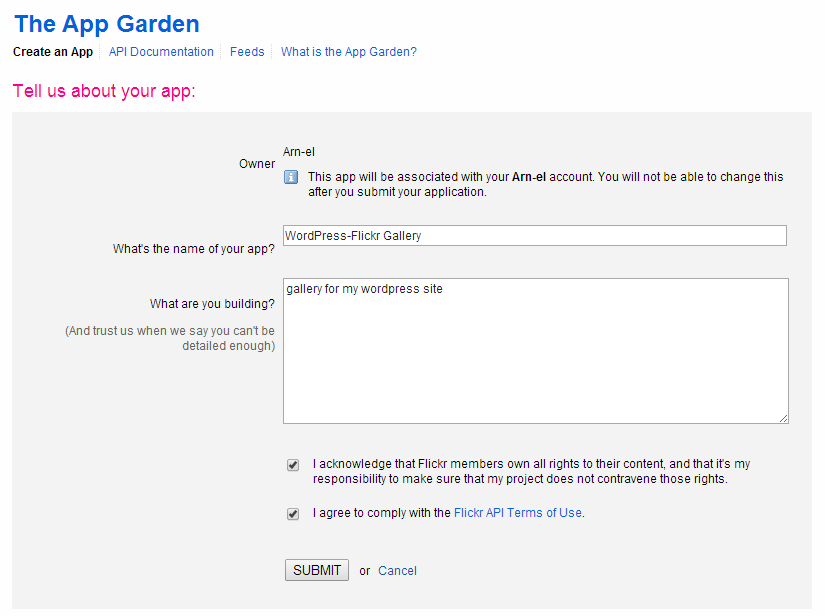Open 'What is the App Garden?' link
825x616 pixels.
(x=349, y=52)
